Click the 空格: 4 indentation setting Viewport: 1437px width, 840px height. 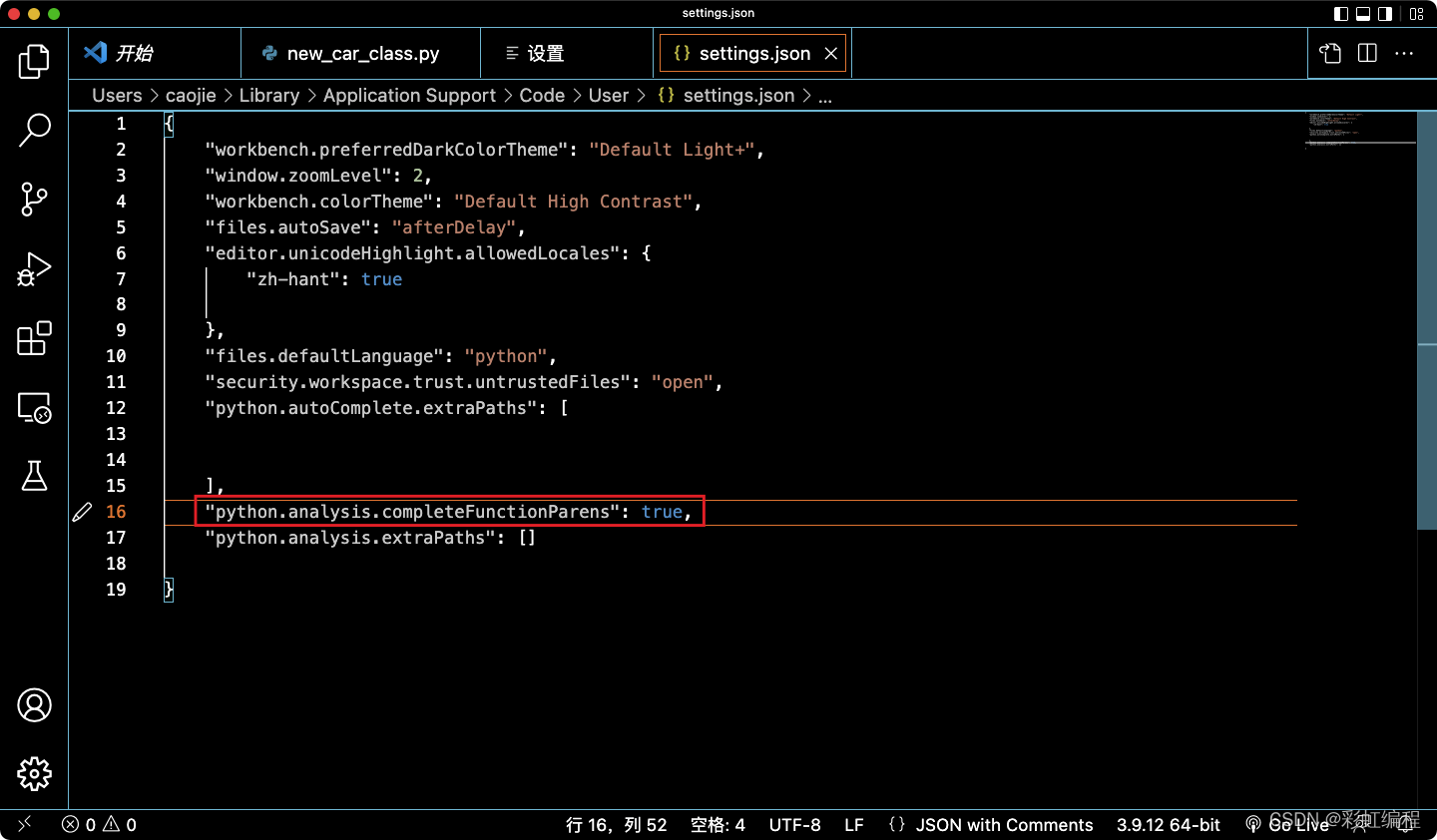tap(718, 825)
